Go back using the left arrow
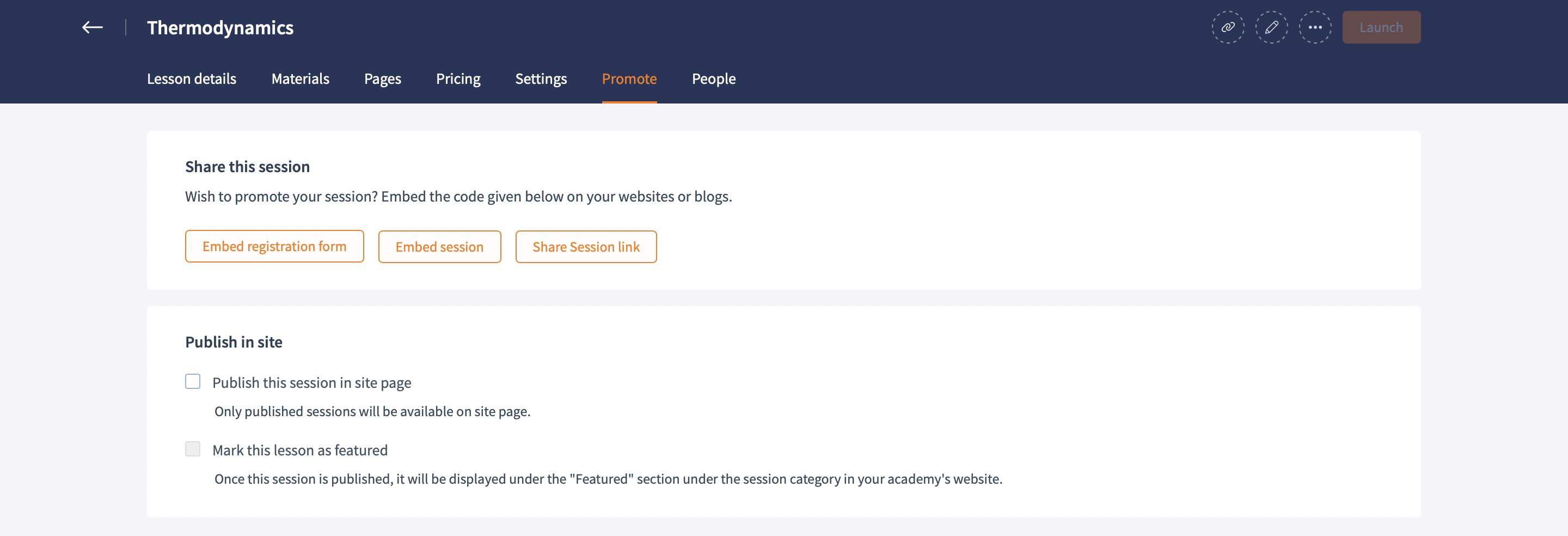The image size is (1568, 536). (93, 27)
